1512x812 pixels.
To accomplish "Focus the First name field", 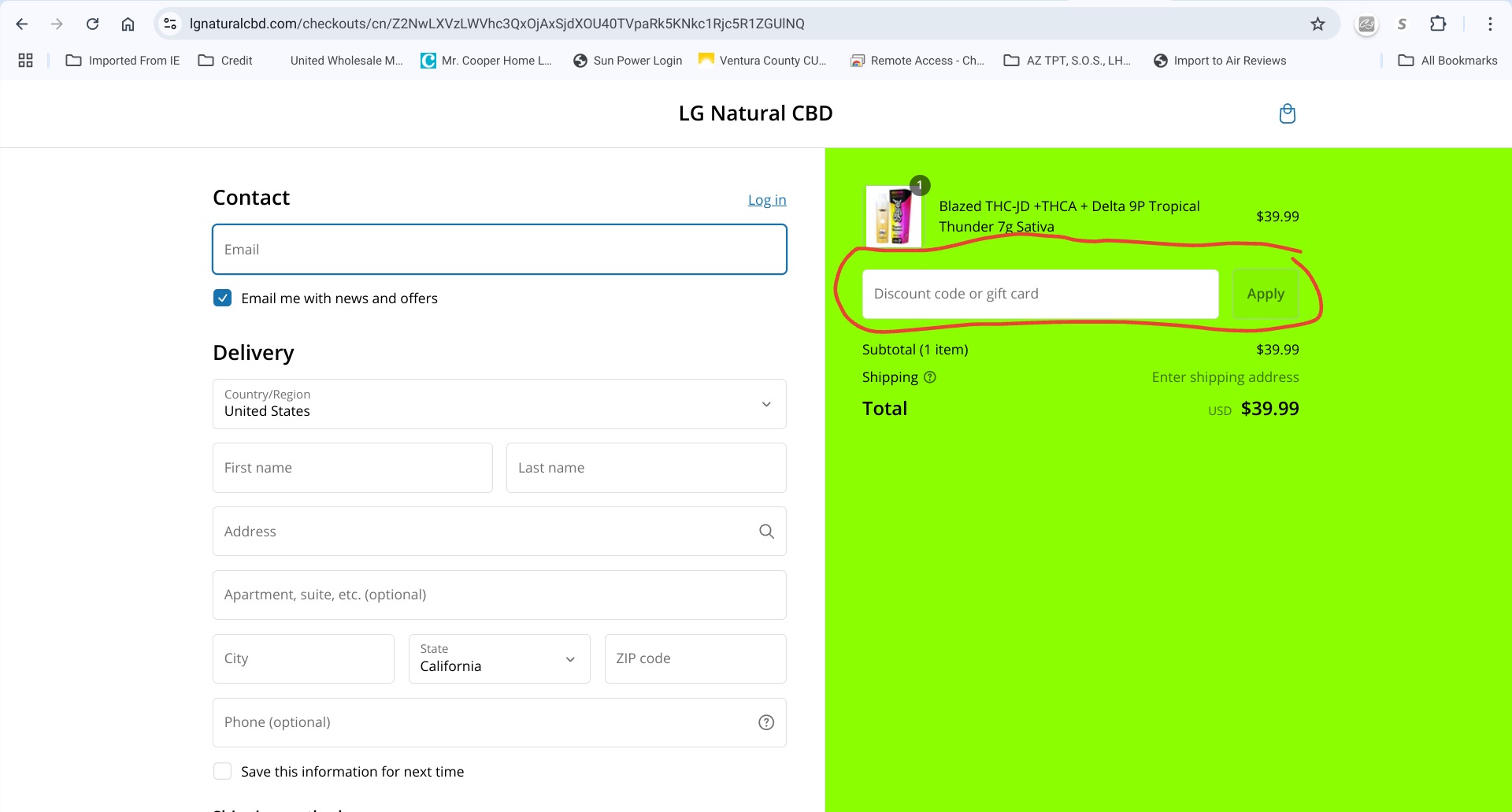I will (x=353, y=468).
